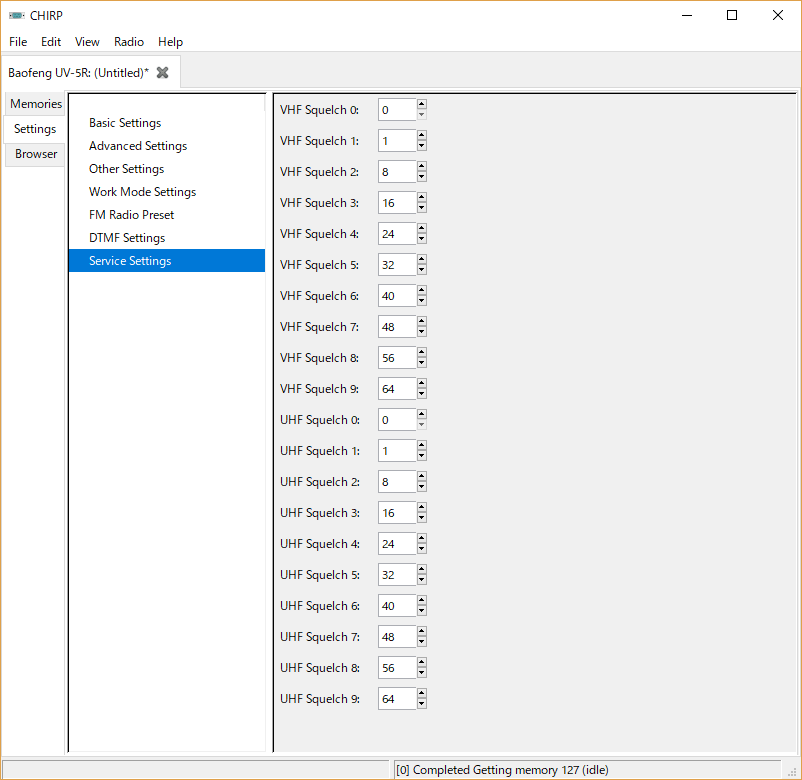
Task: Select Advanced Settings in the list
Action: coord(167,146)
